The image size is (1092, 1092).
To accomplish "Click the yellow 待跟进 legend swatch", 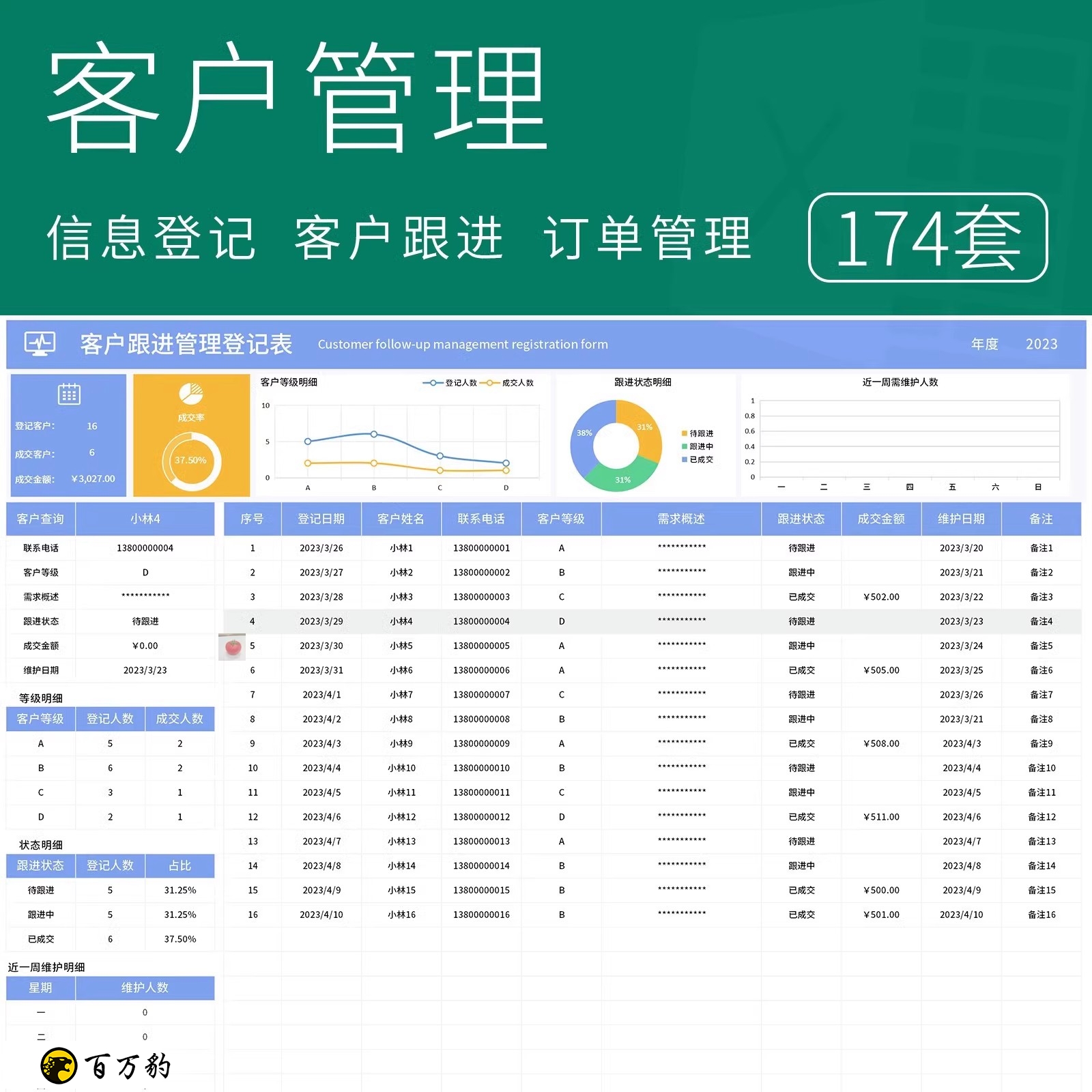I will coord(684,434).
